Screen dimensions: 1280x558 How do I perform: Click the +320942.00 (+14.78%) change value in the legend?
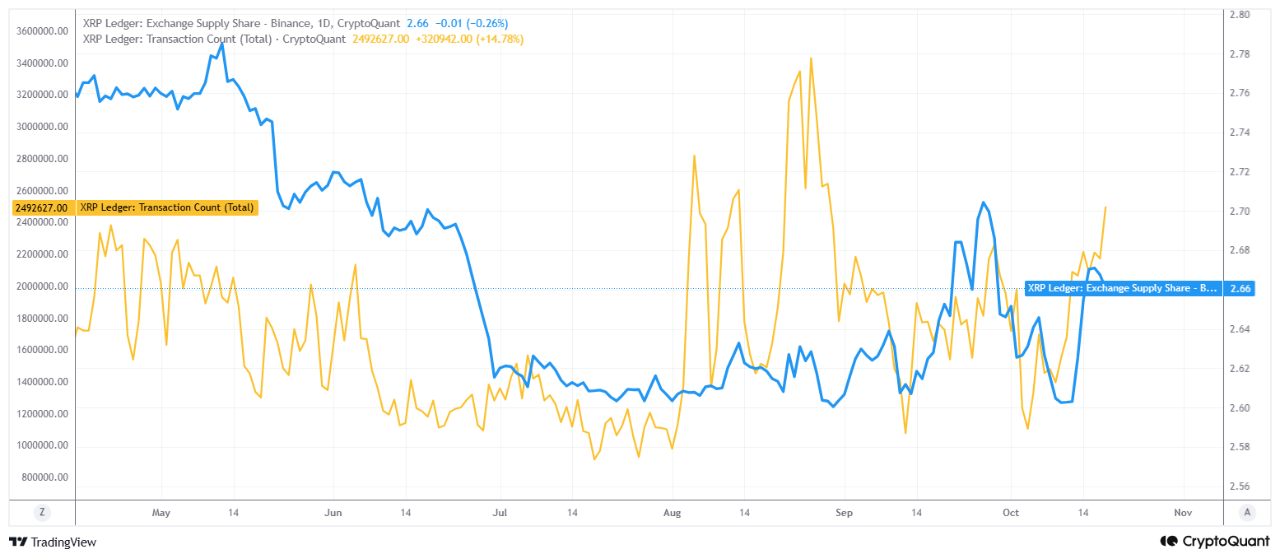point(468,39)
